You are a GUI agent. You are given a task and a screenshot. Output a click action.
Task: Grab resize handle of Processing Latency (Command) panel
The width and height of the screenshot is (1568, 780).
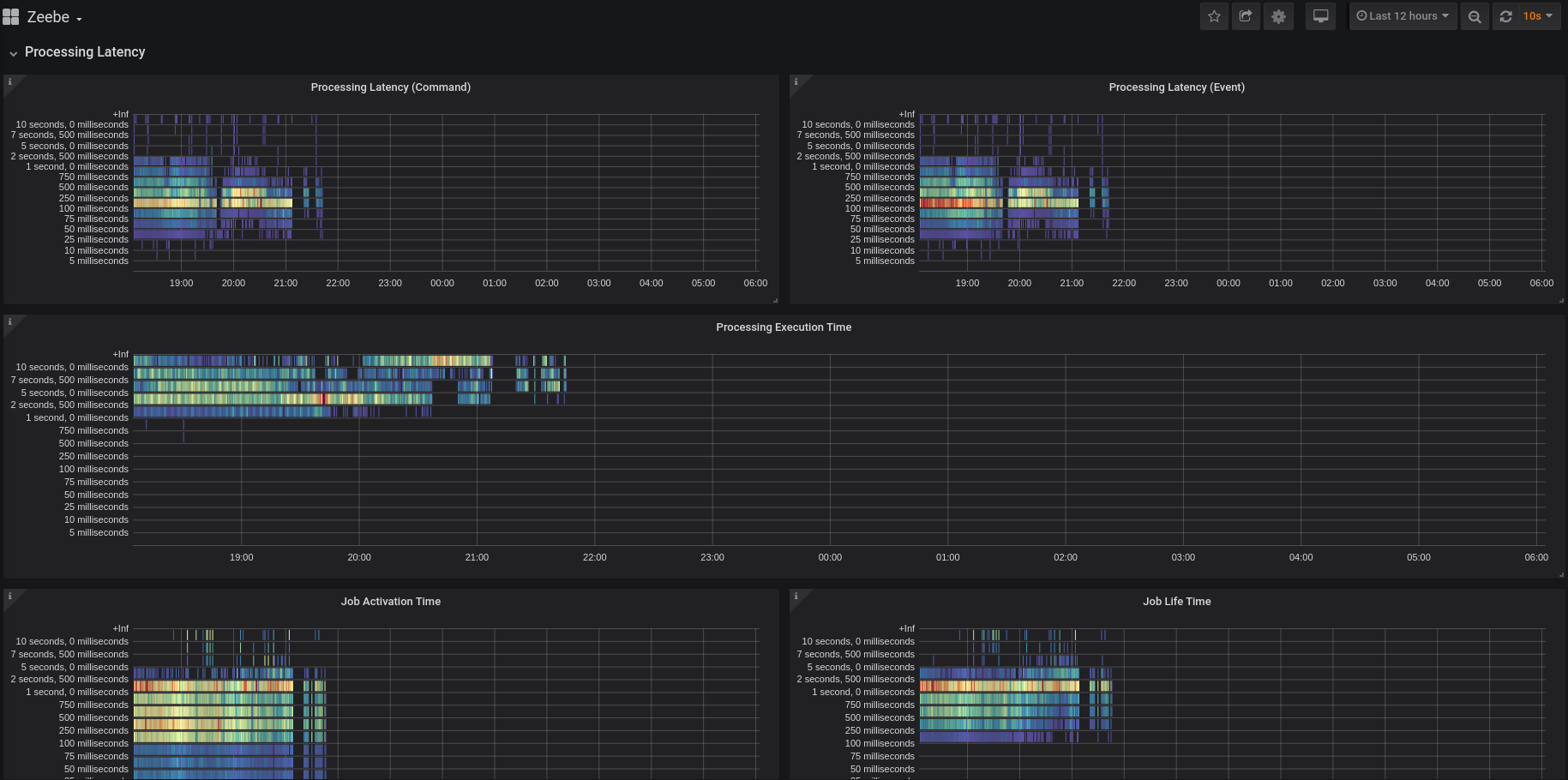[x=775, y=300]
